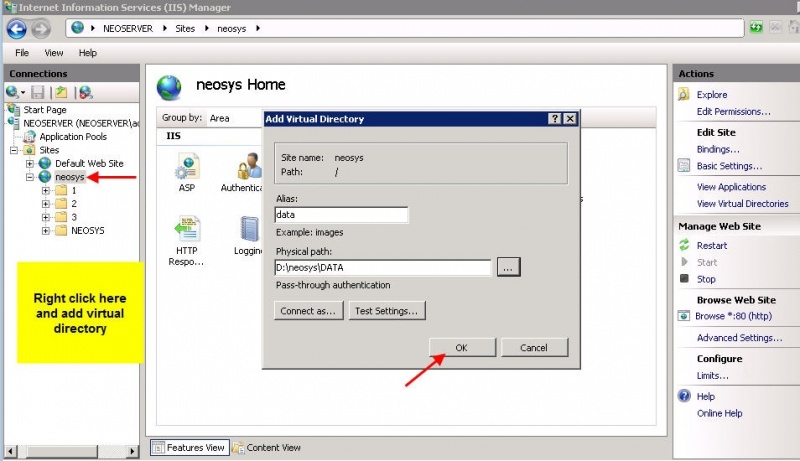The width and height of the screenshot is (800, 461).
Task: Refresh page with green toolbar icon
Action: tap(756, 28)
